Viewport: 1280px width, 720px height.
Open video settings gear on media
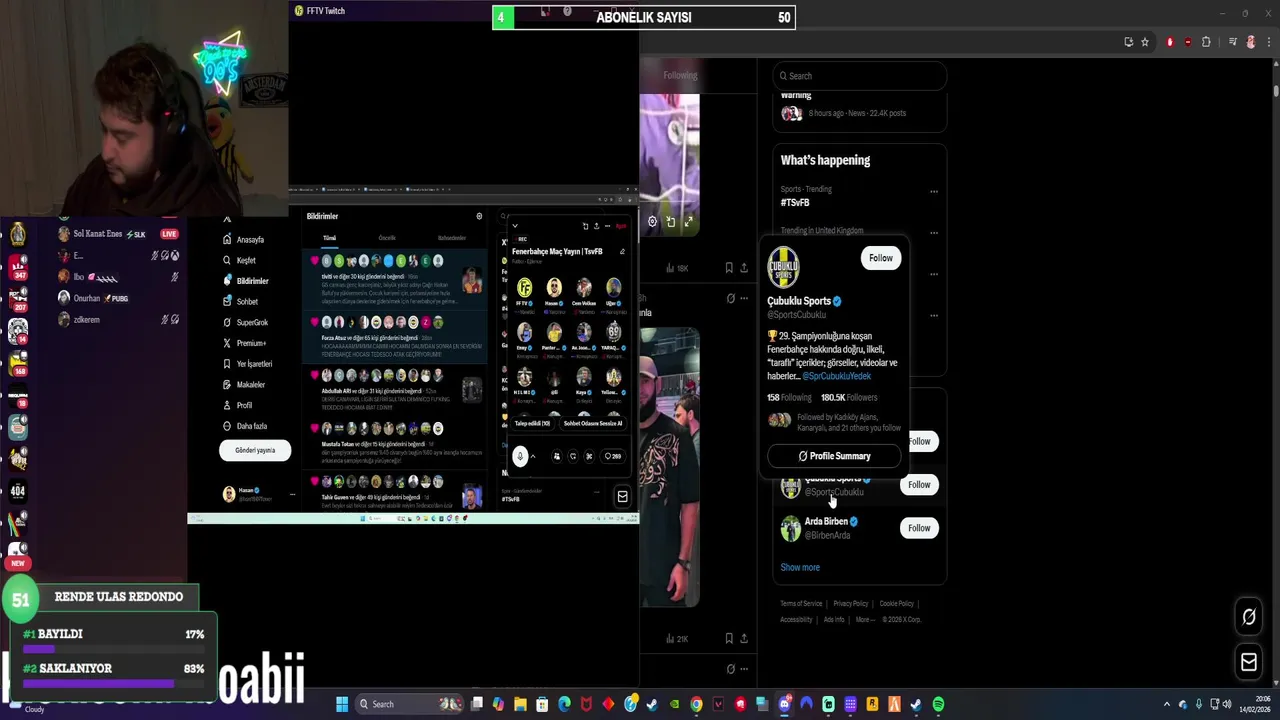click(x=652, y=222)
